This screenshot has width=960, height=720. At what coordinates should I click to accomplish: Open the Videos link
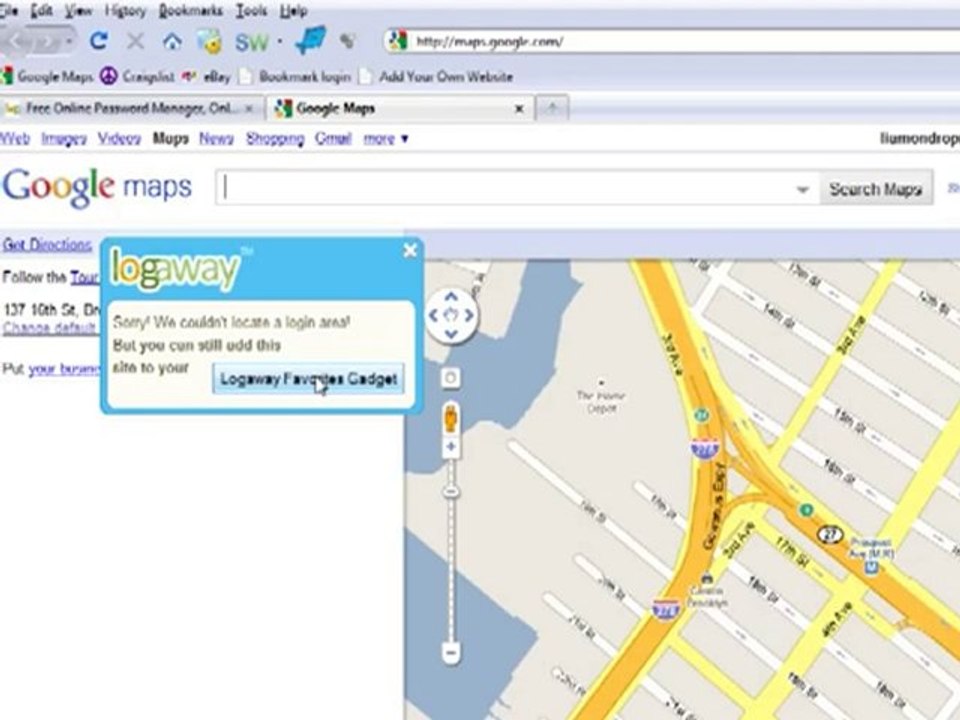[x=119, y=139]
